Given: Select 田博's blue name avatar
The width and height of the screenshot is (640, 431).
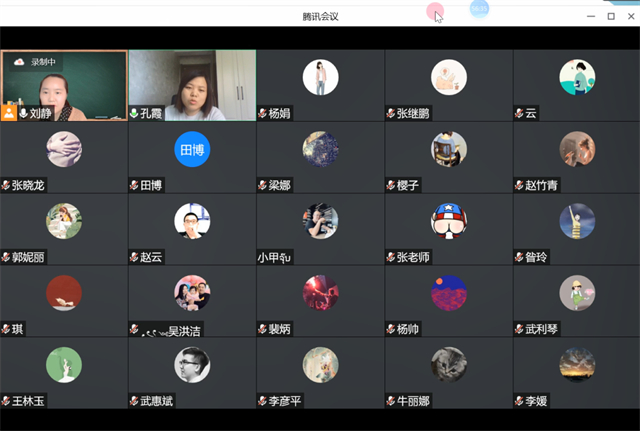Looking at the screenshot, I should coord(192,149).
